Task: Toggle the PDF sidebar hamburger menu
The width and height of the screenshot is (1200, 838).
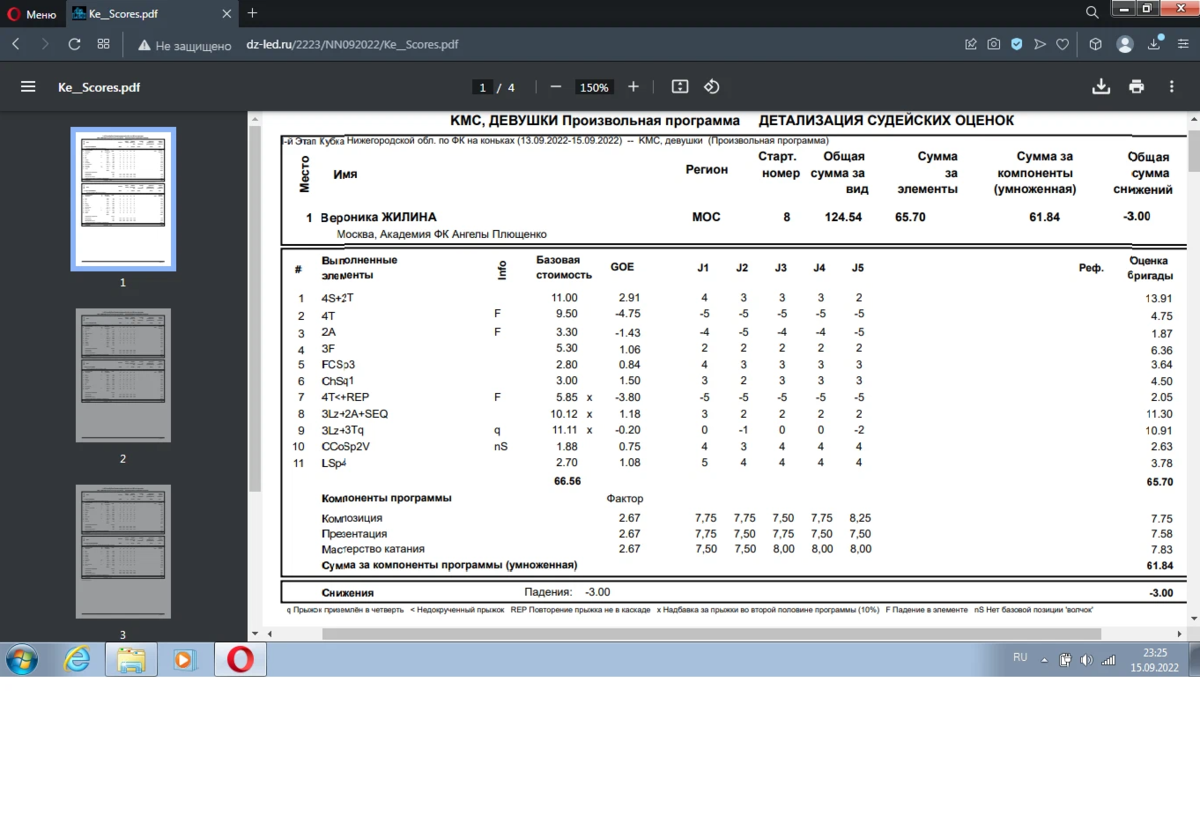Action: (x=28, y=87)
